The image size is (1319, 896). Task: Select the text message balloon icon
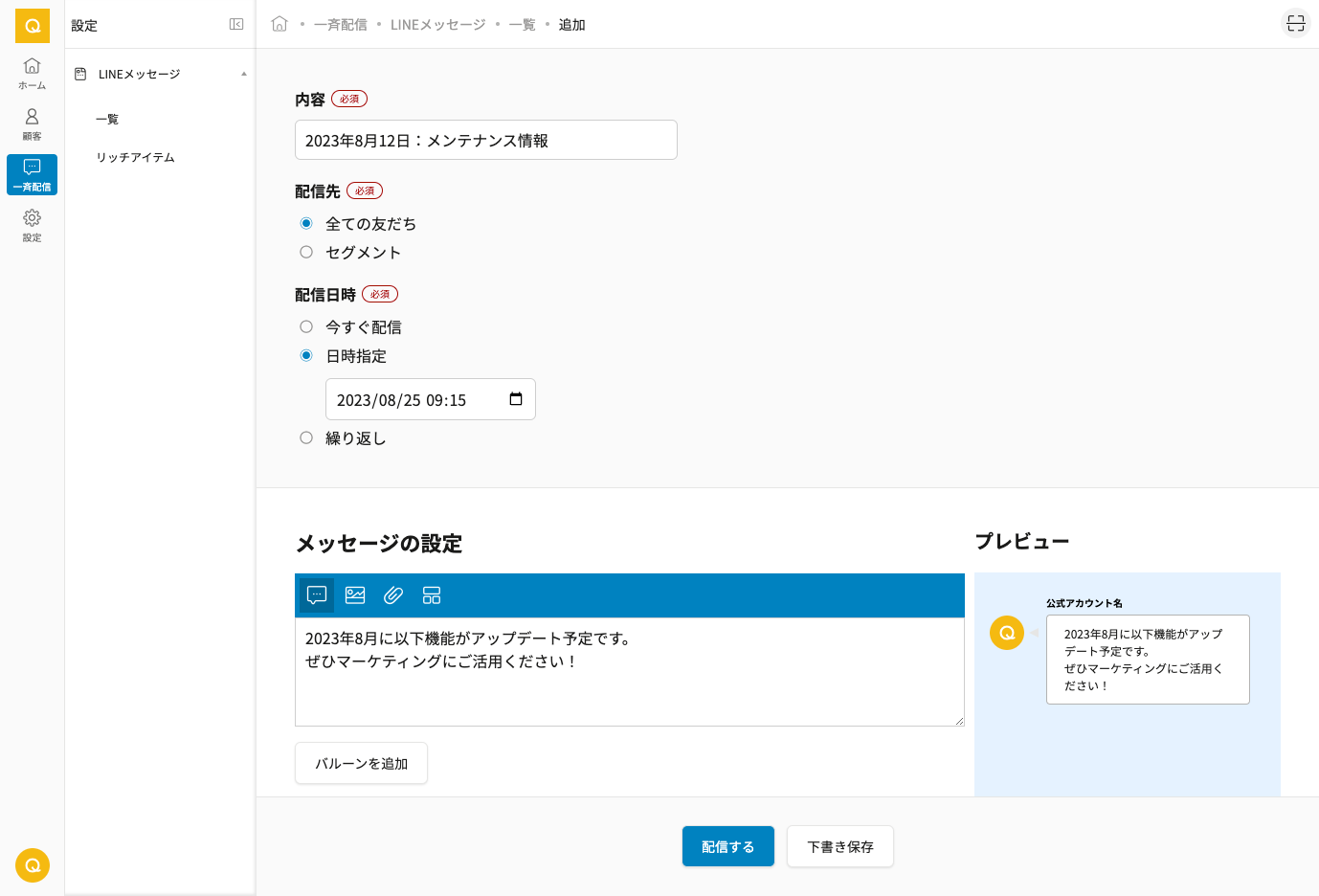317,595
